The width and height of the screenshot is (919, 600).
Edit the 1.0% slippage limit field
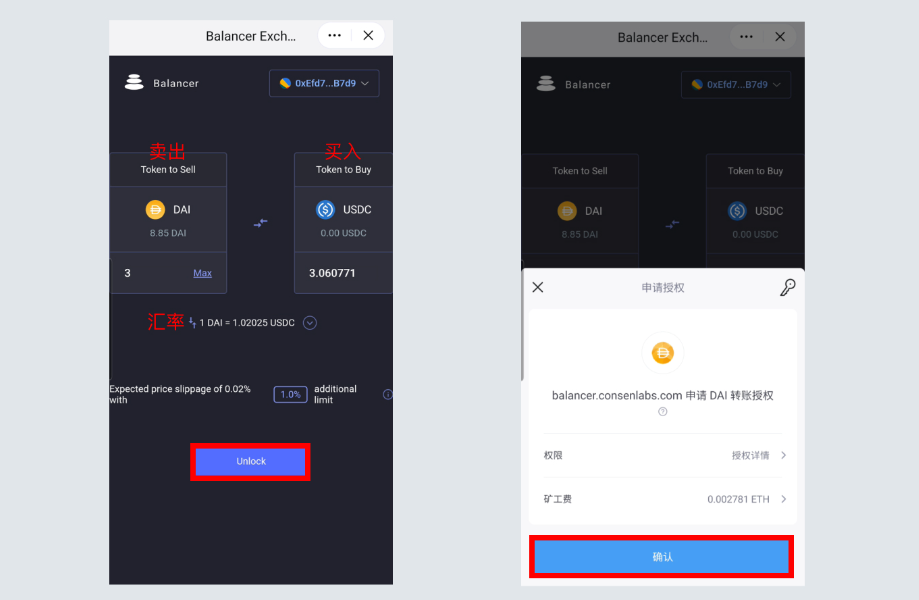click(290, 394)
